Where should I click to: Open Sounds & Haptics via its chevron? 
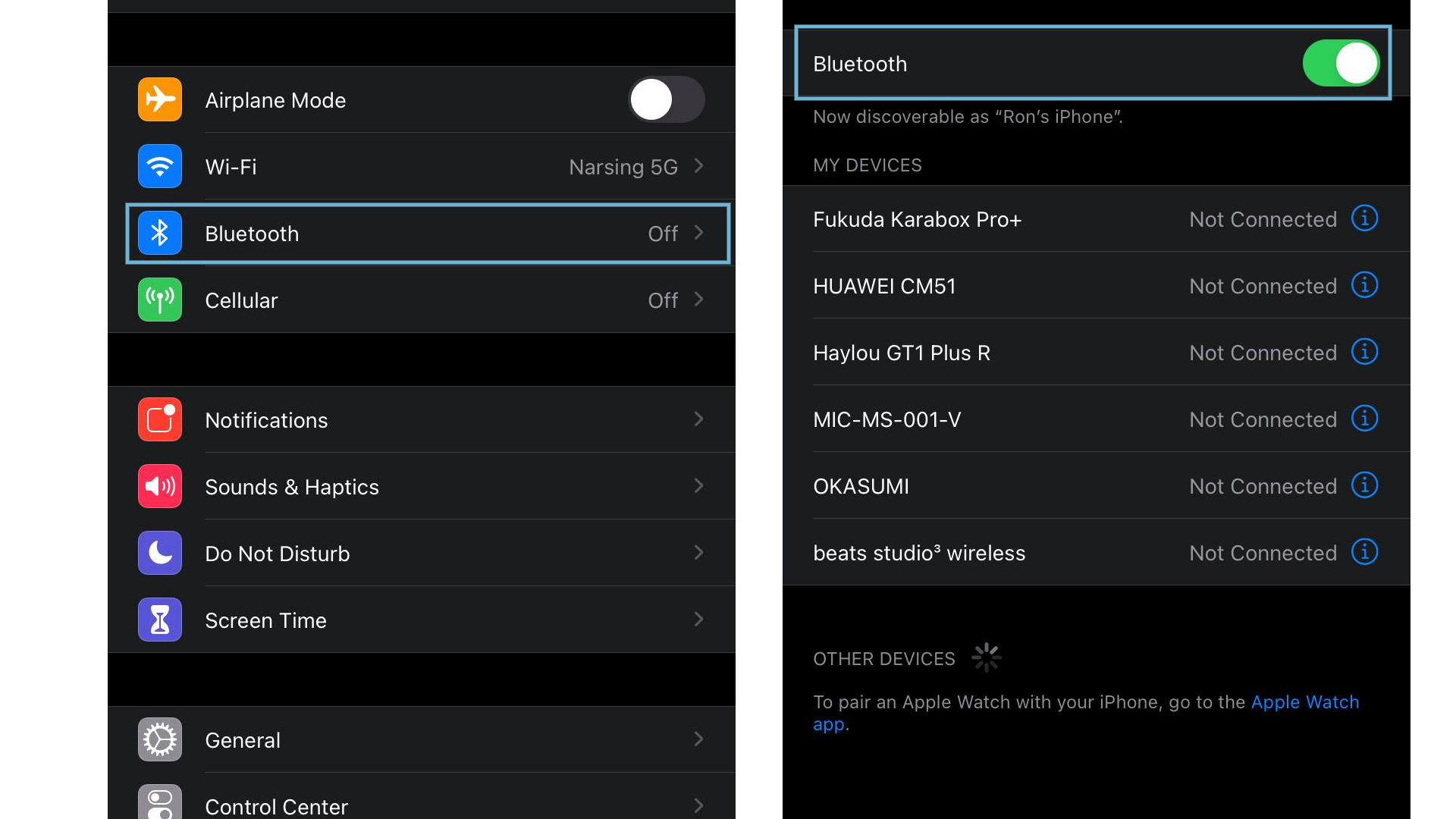point(699,485)
